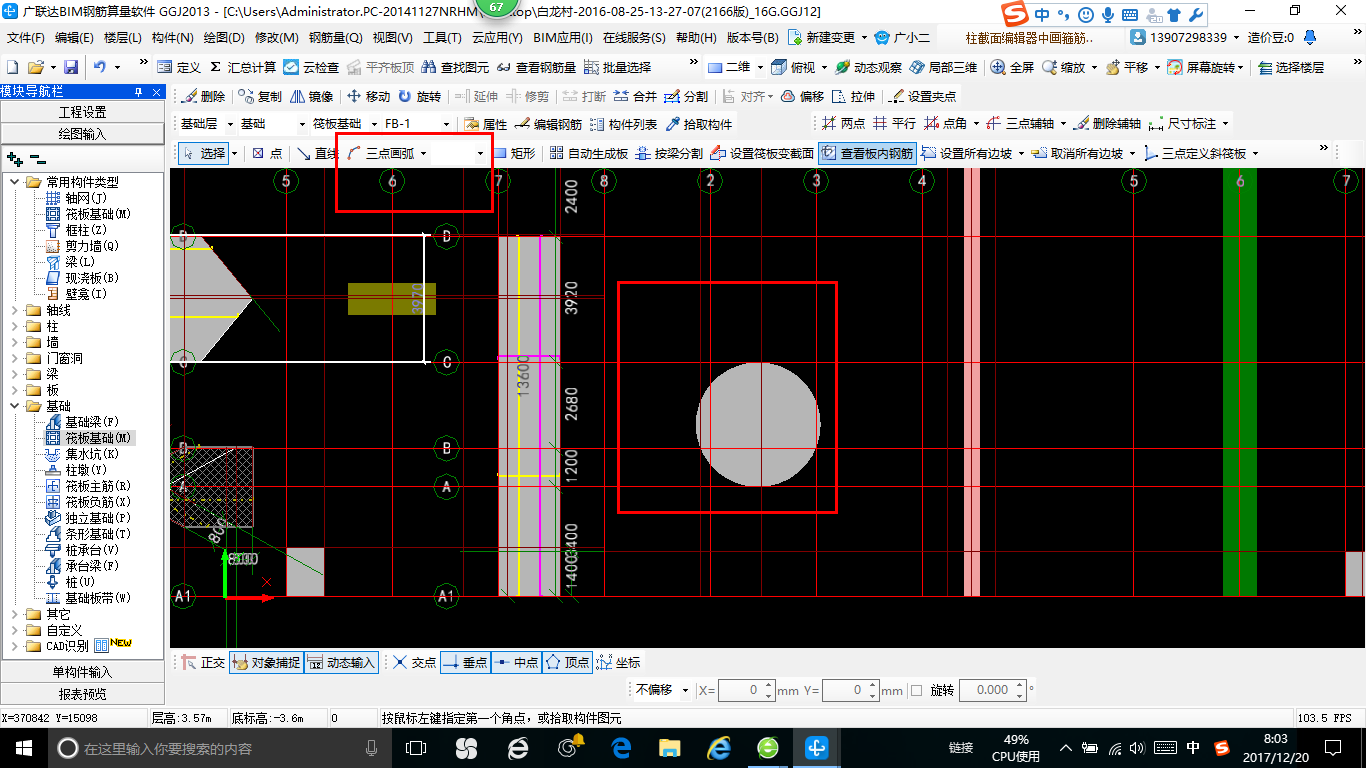The image size is (1366, 768).
Task: Select 平行 parallel axis tool
Action: [x=894, y=124]
